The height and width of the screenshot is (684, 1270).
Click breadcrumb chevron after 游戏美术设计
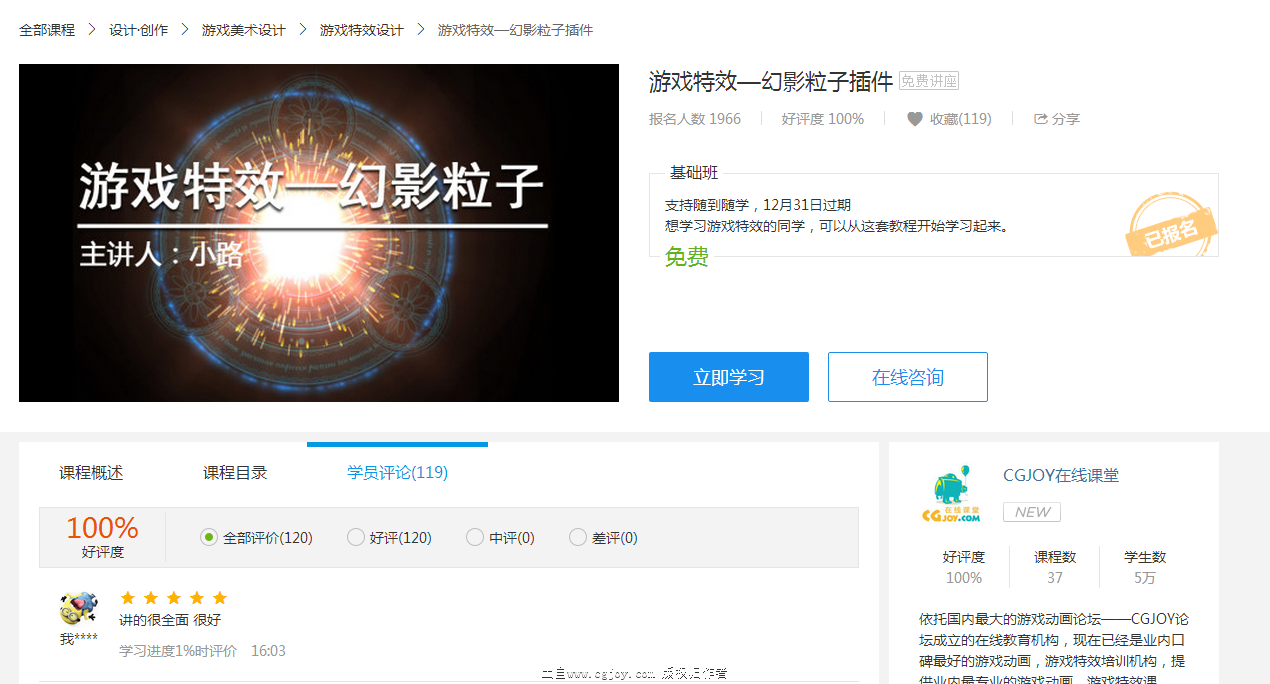[303, 30]
